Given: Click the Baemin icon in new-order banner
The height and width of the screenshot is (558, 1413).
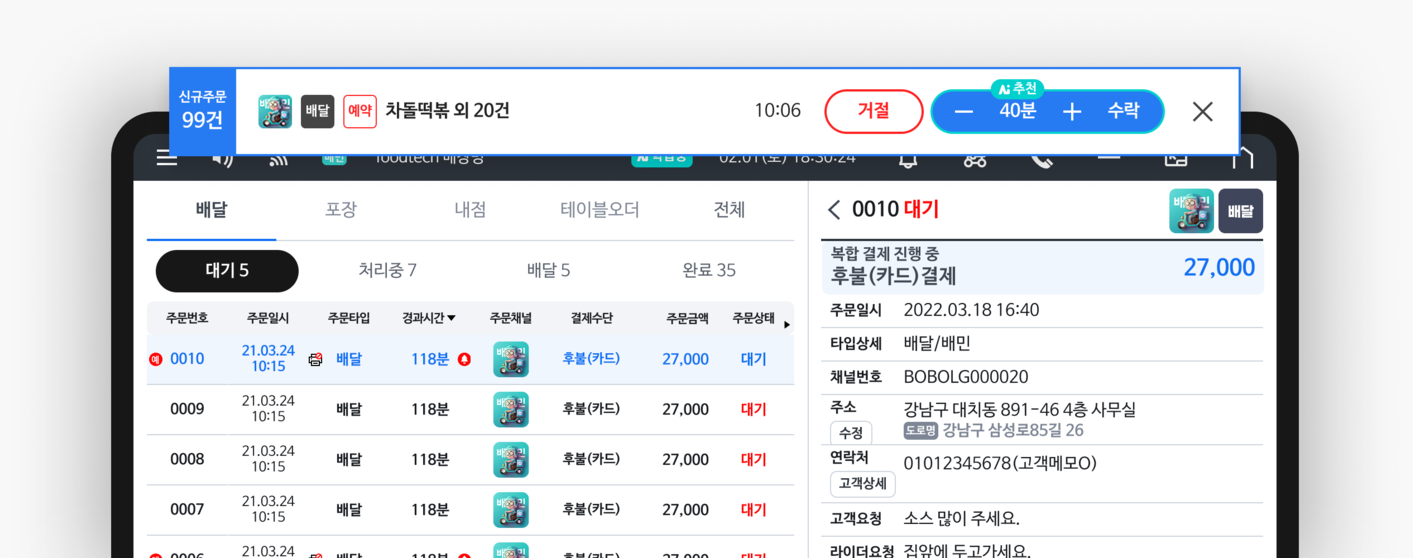Looking at the screenshot, I should [275, 111].
